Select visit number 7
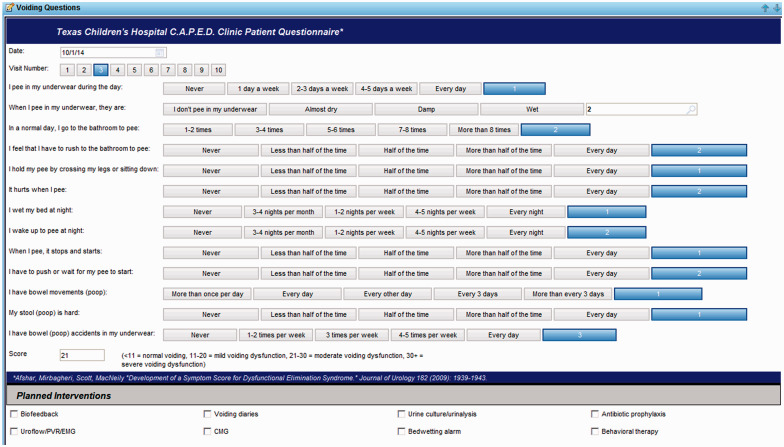This screenshot has height=447, width=784. pos(168,70)
